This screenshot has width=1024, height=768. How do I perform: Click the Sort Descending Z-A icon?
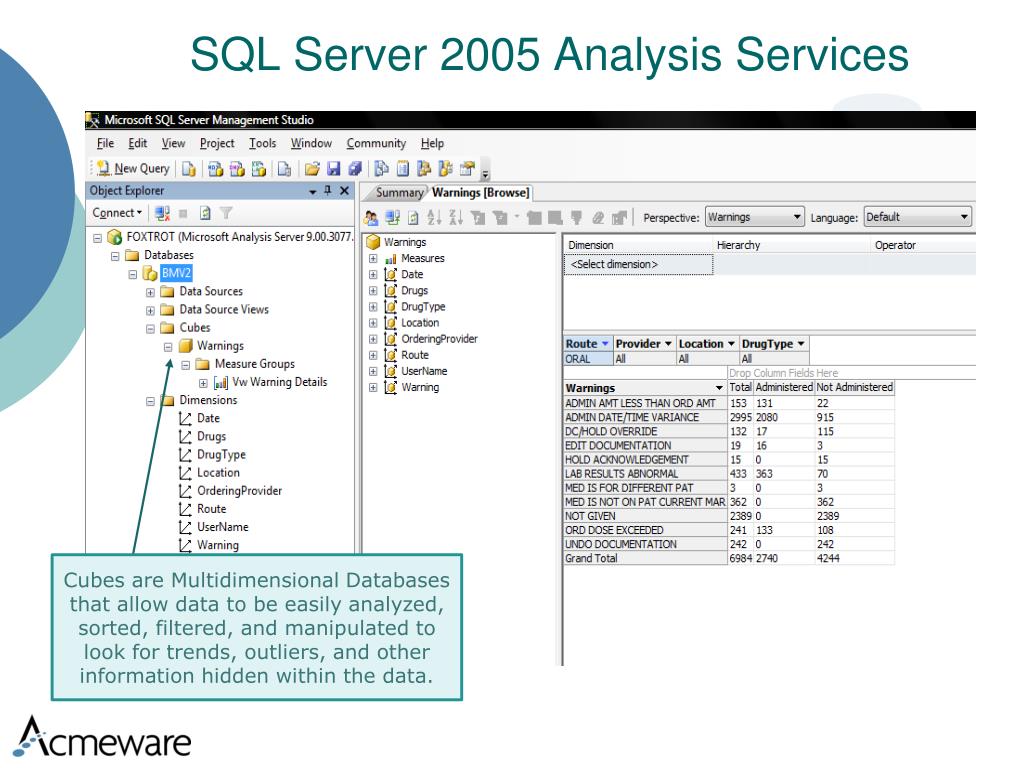click(x=456, y=217)
